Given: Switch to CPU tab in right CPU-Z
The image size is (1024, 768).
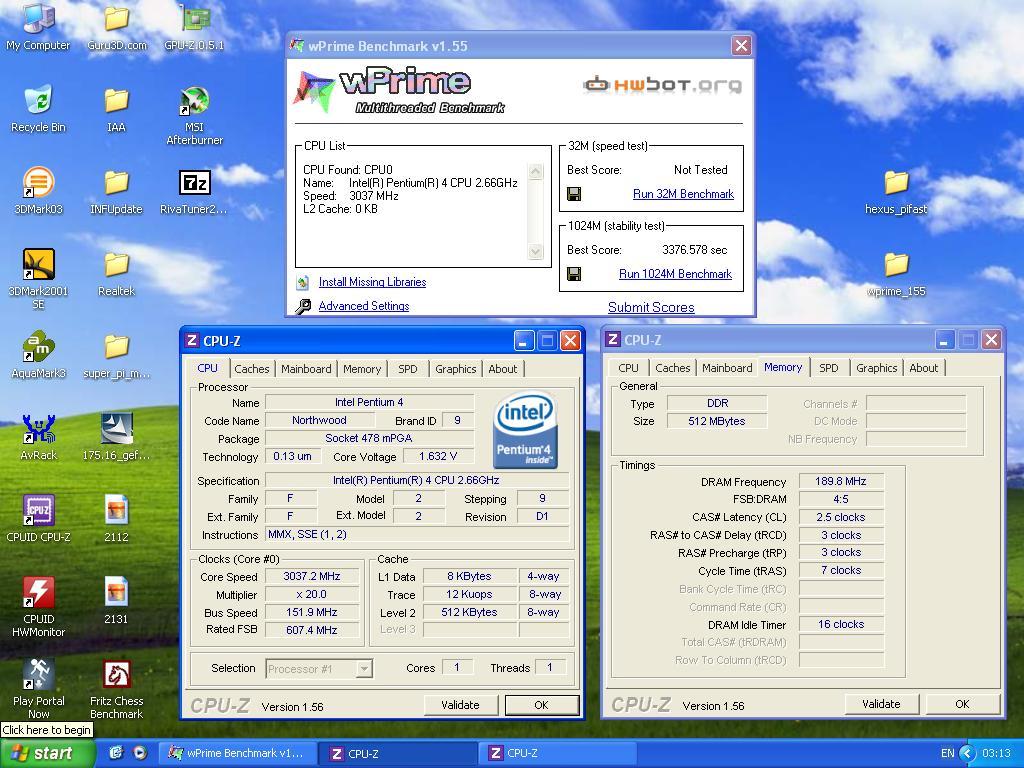Looking at the screenshot, I should point(628,368).
